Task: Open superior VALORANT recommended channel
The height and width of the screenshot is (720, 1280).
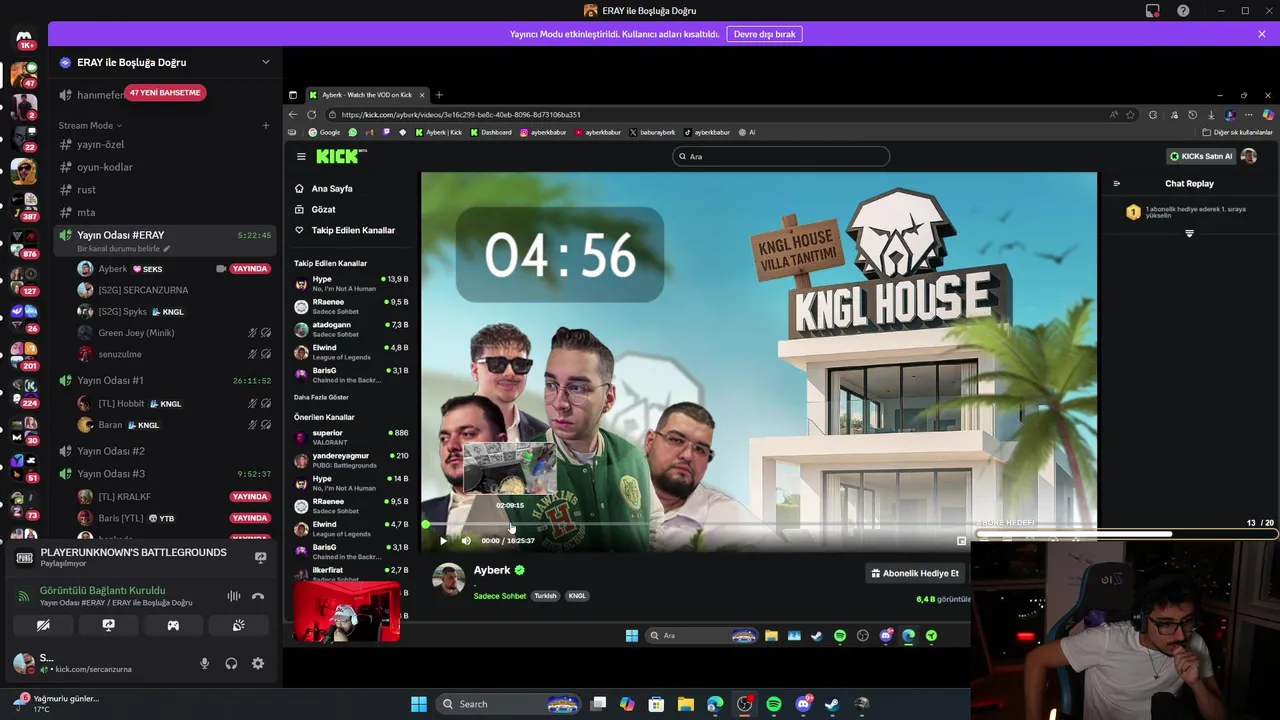Action: click(x=351, y=437)
